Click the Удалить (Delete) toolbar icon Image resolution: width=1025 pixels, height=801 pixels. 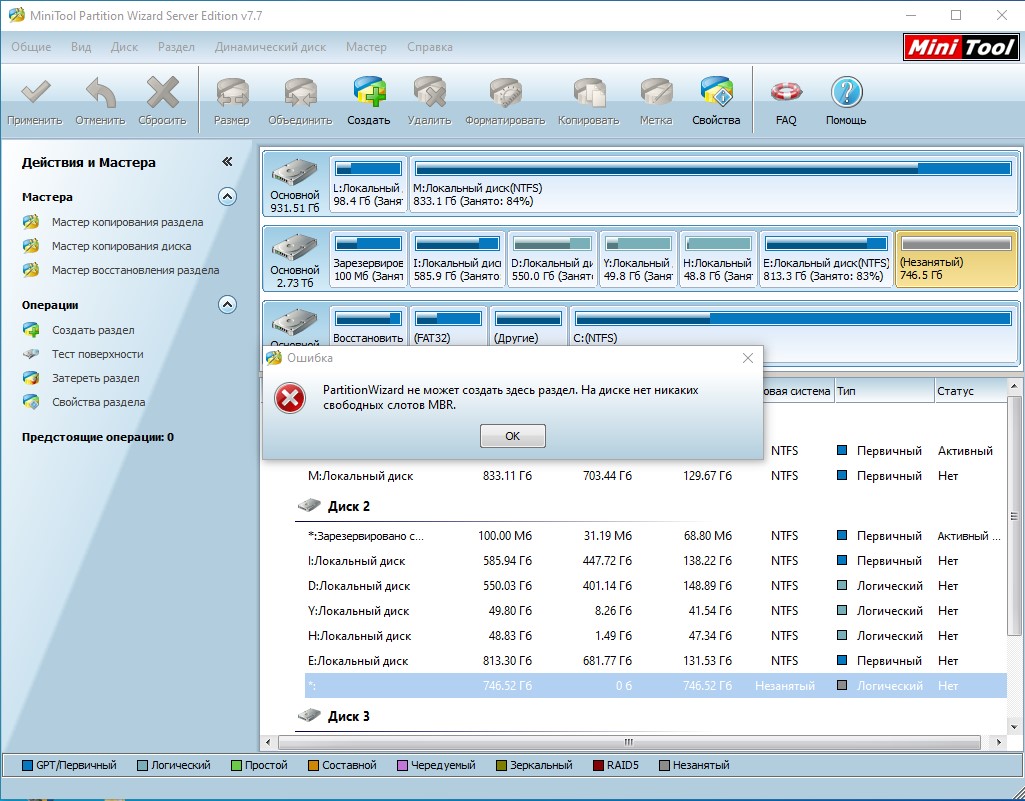coord(429,93)
